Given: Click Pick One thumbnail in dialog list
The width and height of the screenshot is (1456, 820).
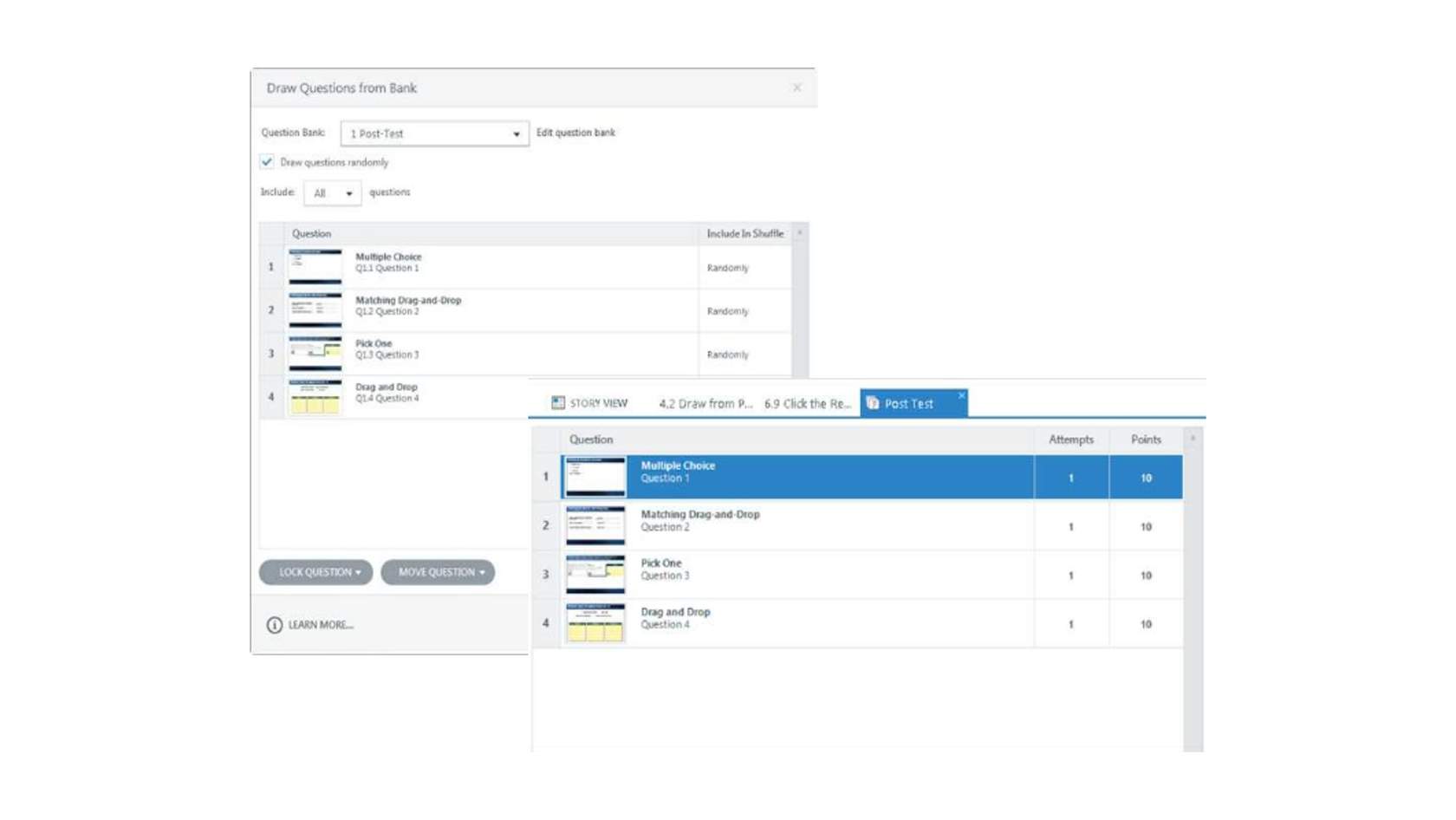Looking at the screenshot, I should 315,354.
